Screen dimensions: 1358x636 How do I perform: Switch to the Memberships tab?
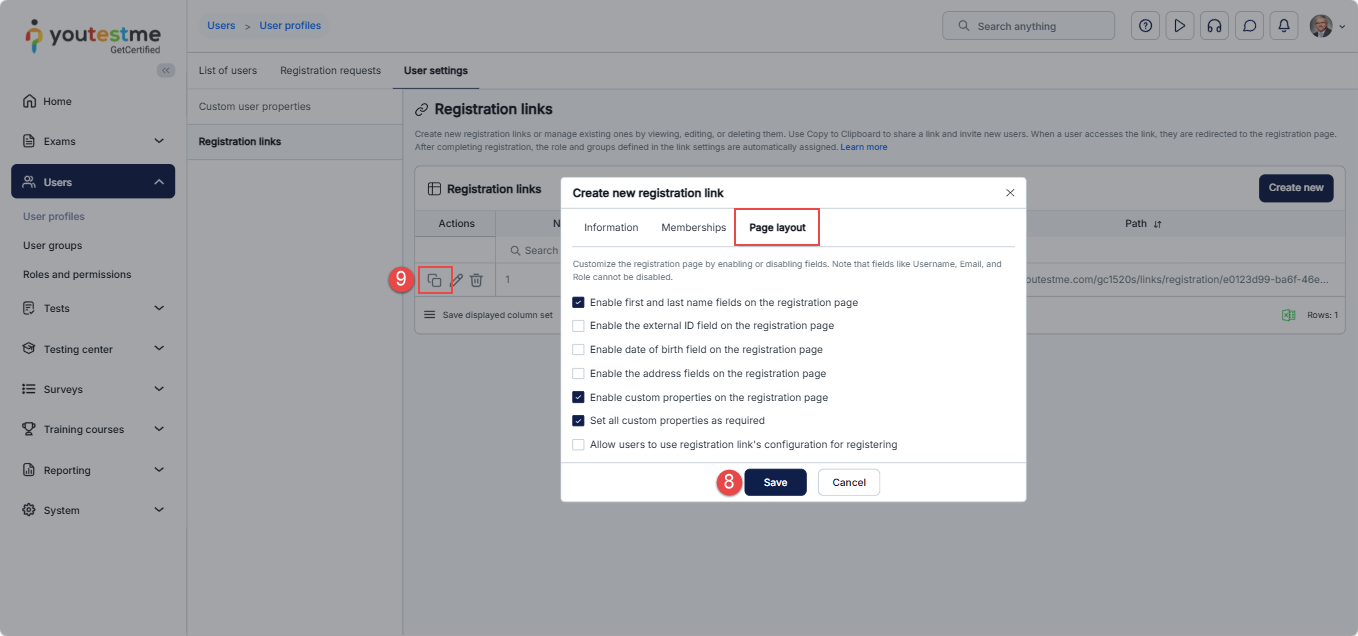click(693, 228)
